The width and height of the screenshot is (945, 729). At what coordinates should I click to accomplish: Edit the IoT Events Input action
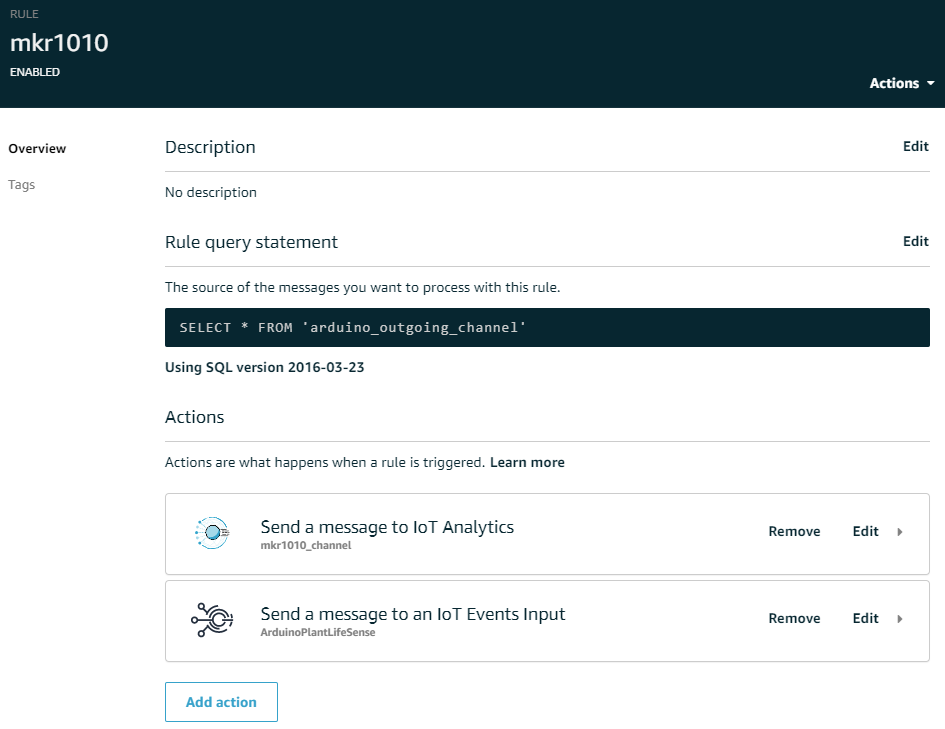pos(865,618)
